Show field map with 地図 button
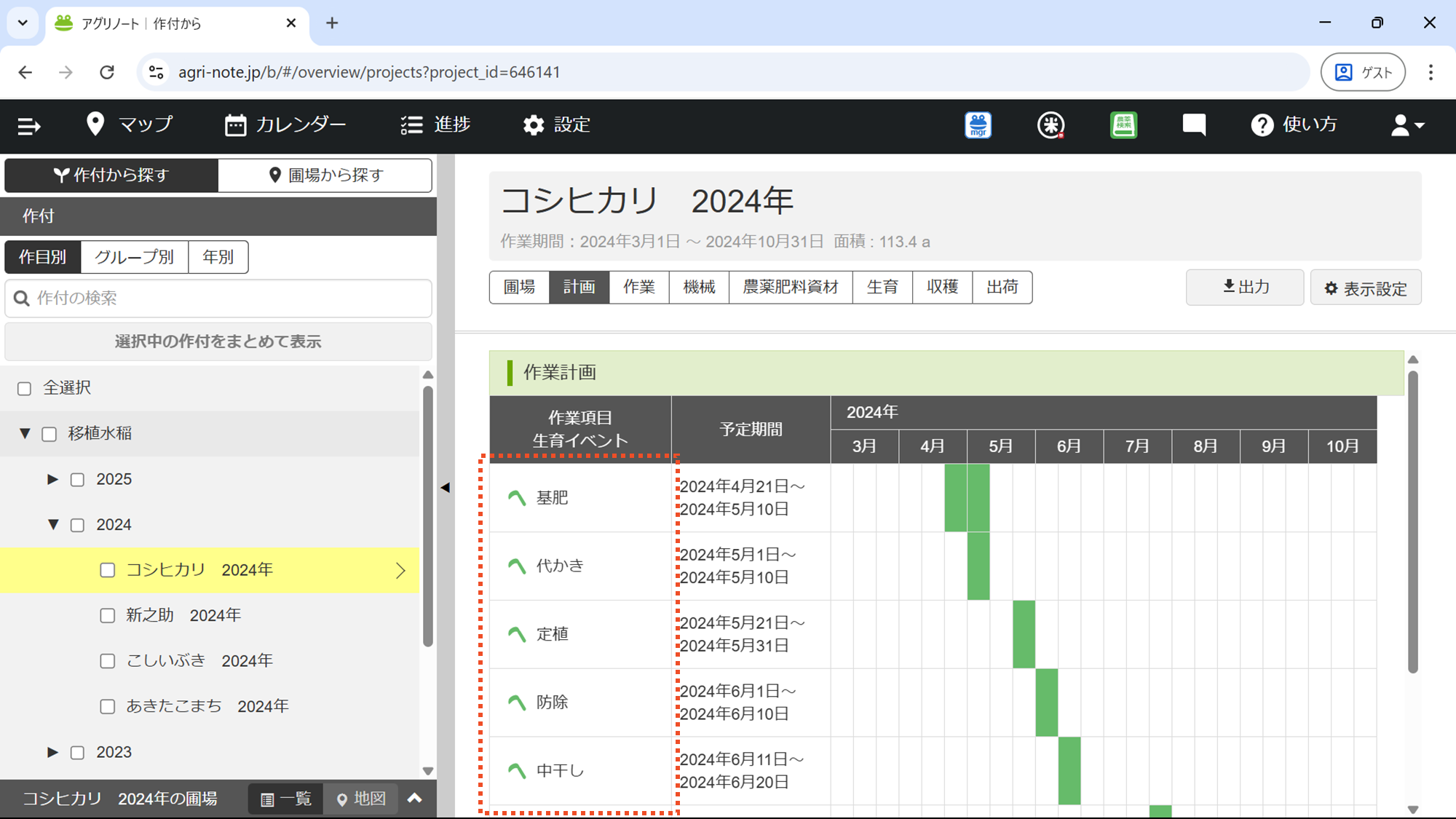The image size is (1456, 819). click(x=361, y=799)
